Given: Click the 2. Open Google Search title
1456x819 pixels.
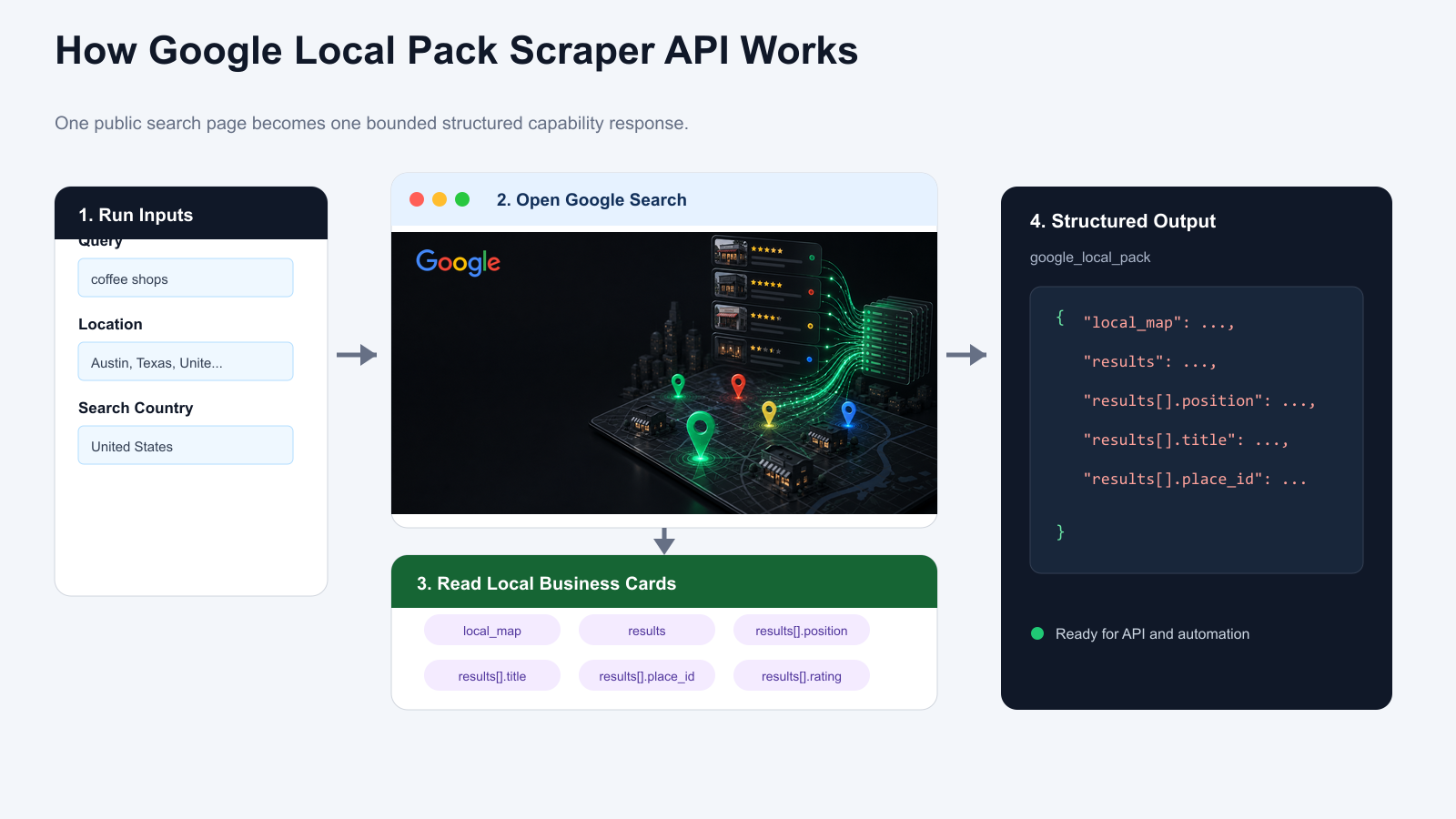Looking at the screenshot, I should coord(591,200).
